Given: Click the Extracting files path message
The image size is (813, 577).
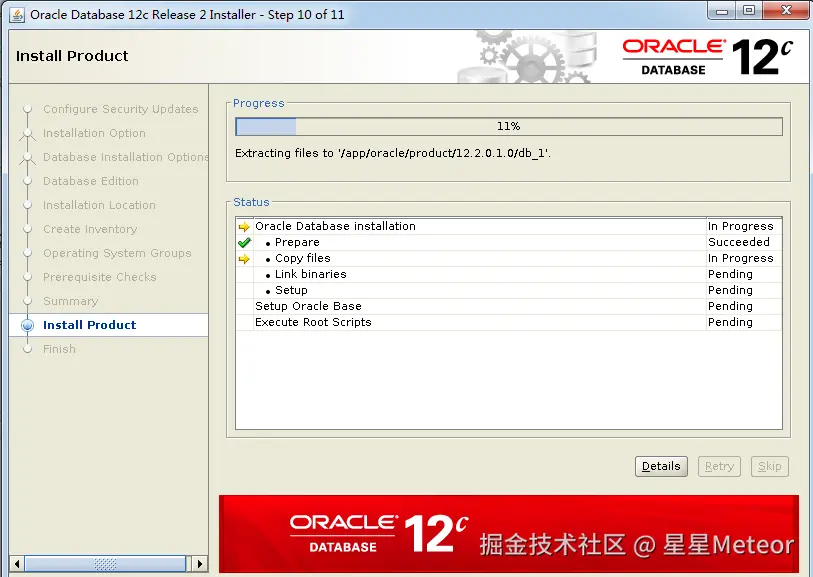Looking at the screenshot, I should point(393,153).
